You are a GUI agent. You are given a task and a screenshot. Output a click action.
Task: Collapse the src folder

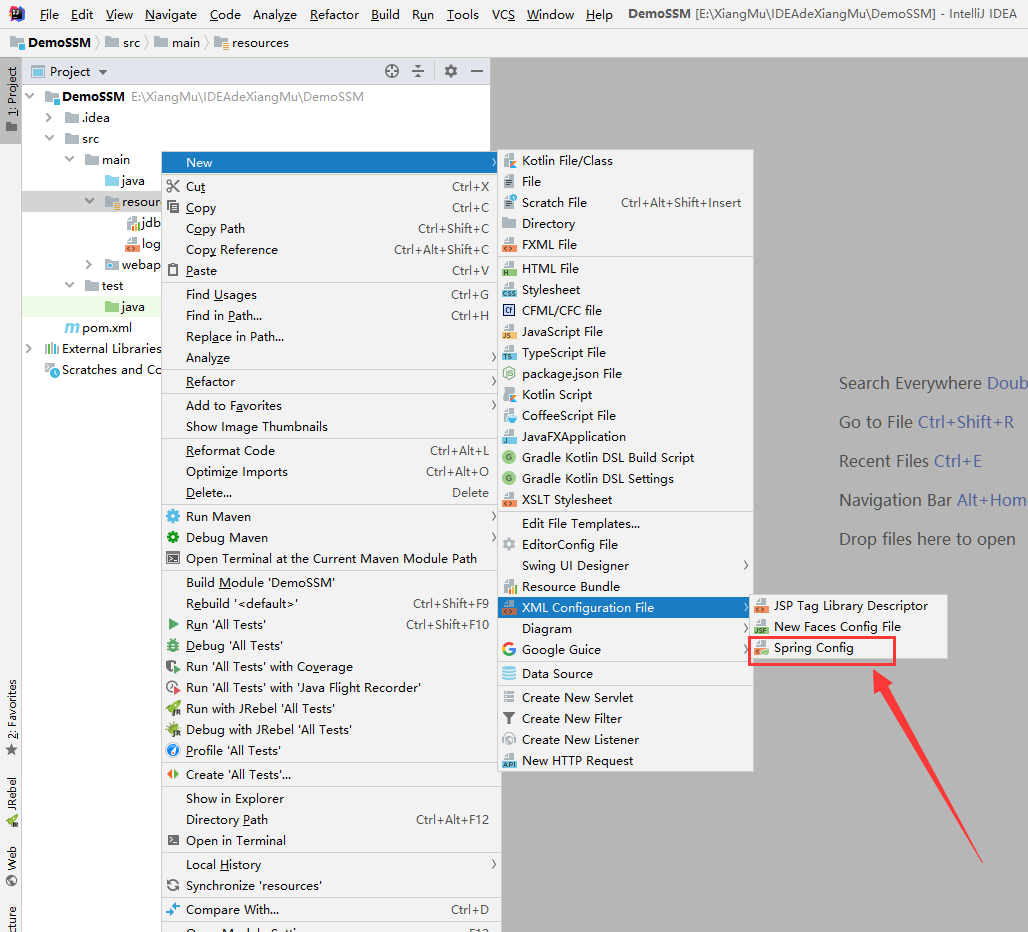pyautogui.click(x=49, y=138)
